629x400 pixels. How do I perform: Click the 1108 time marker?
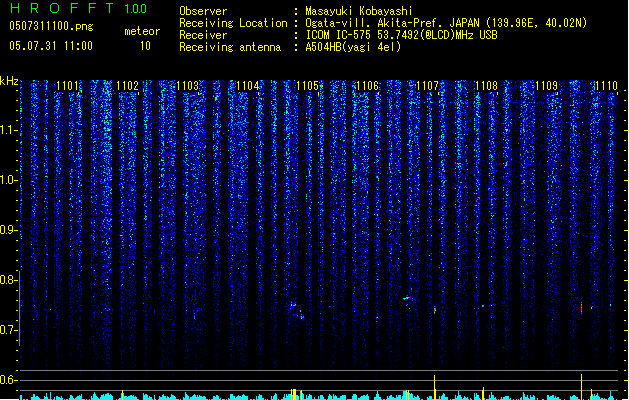[486, 85]
